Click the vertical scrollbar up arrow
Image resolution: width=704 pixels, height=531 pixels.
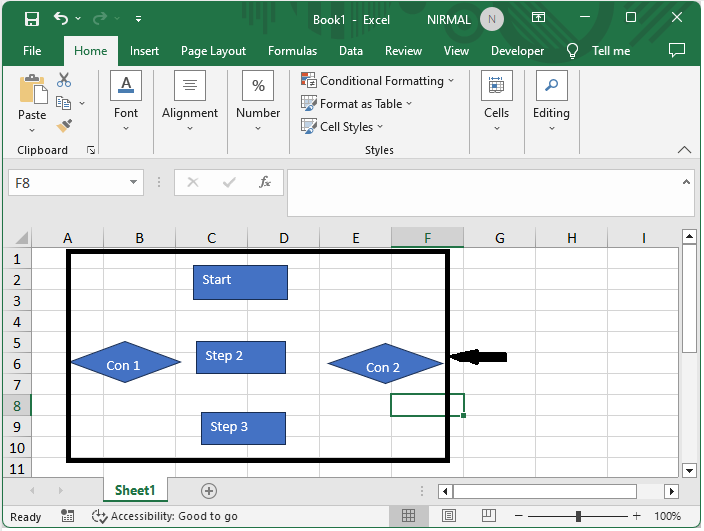689,236
